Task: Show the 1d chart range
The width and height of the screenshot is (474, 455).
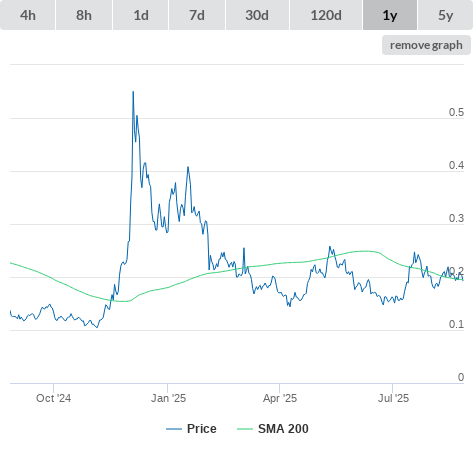Action: [x=141, y=15]
